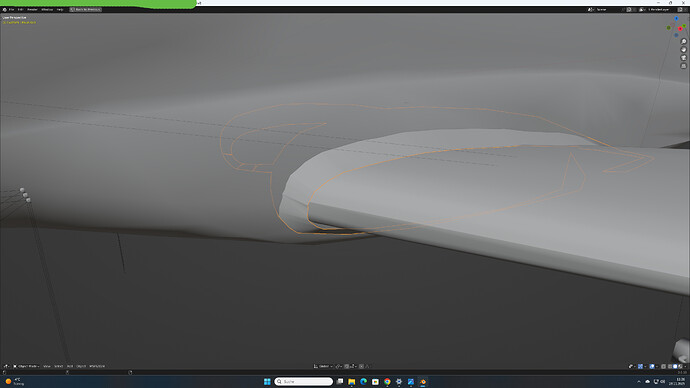Click the viewport zoom magnifier icon
690x388 pixels.
(x=683, y=41)
